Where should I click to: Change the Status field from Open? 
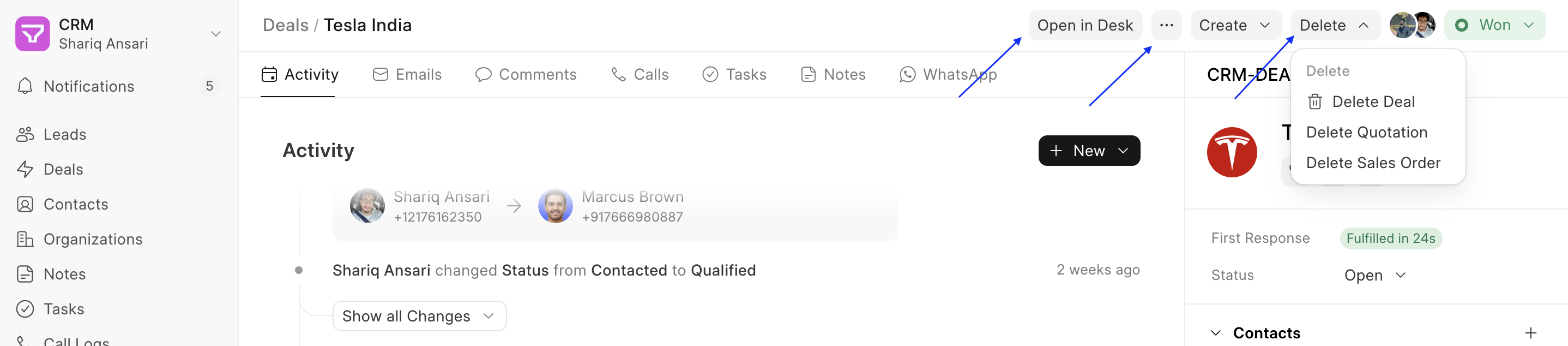[x=1374, y=276]
